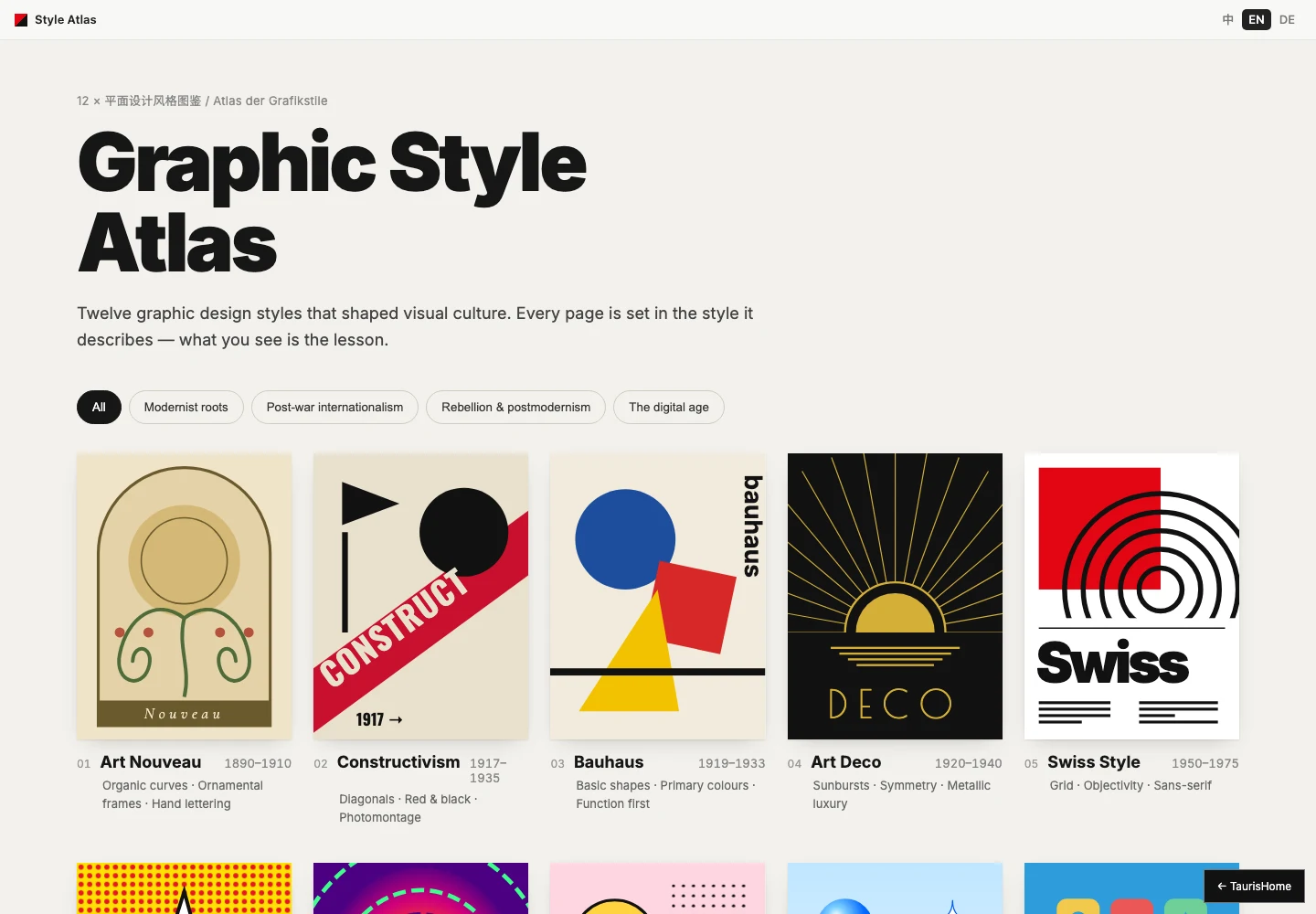The image size is (1316, 914).
Task: Open the Art Deco sunburst poster
Action: pos(895,596)
